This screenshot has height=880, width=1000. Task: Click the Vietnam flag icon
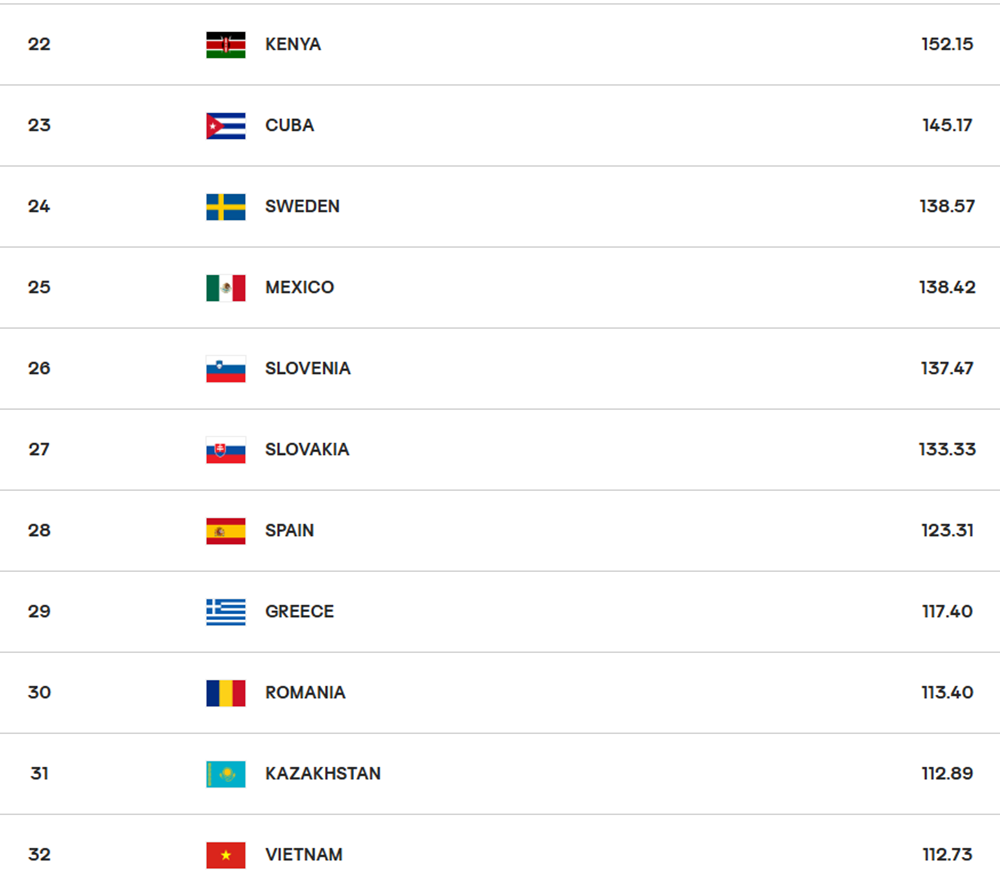tap(226, 855)
